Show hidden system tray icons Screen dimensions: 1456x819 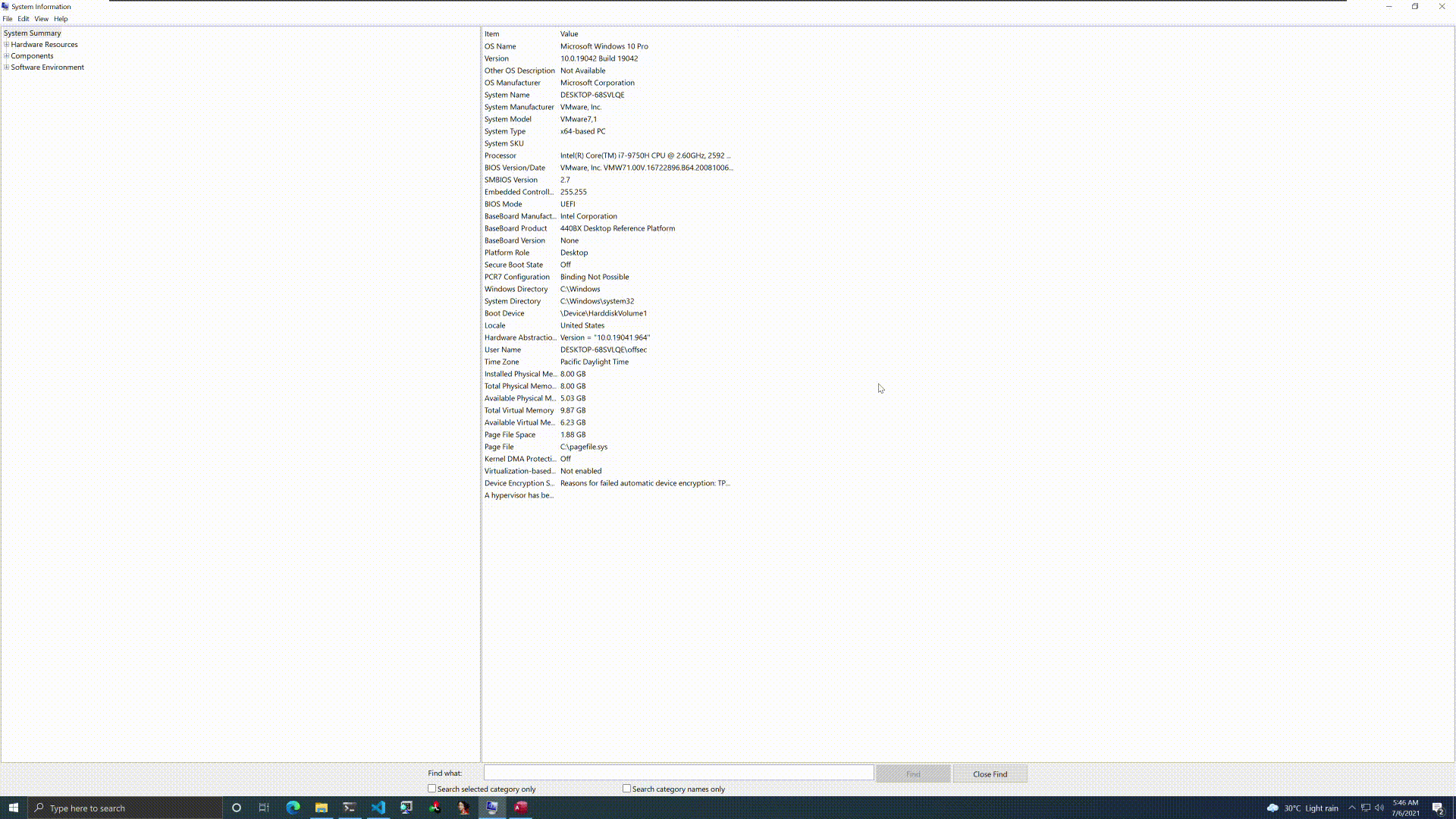point(1351,808)
